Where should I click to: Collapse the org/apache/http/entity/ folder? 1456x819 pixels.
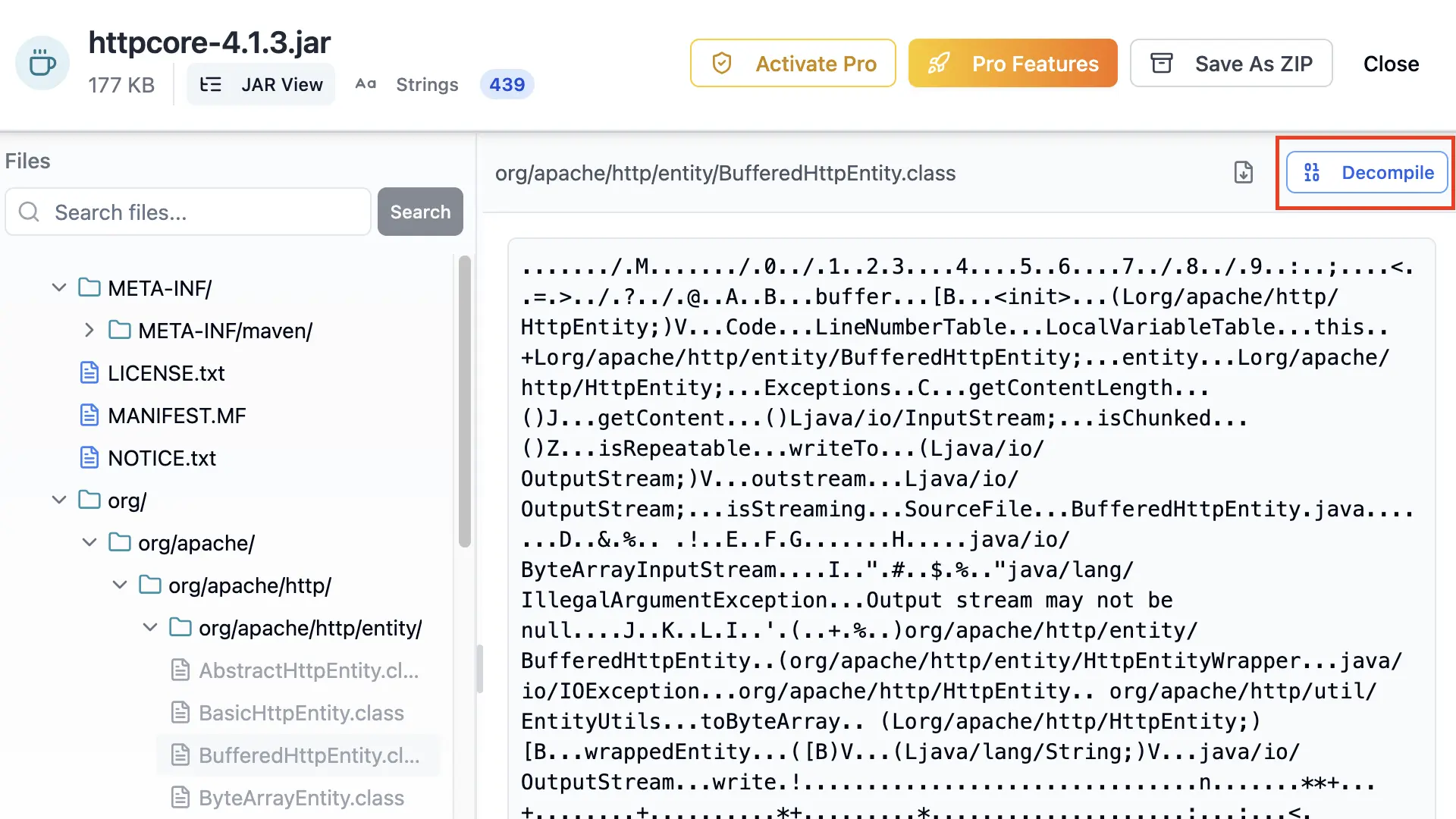[150, 628]
